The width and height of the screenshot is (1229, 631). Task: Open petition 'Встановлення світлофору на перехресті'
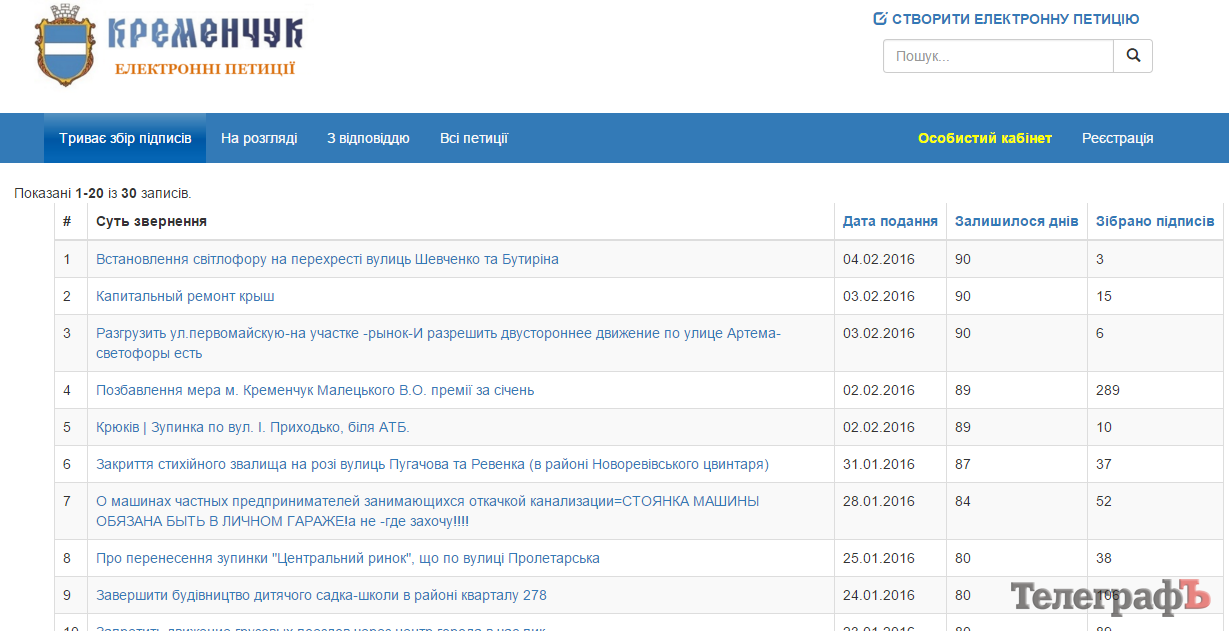pos(327,259)
